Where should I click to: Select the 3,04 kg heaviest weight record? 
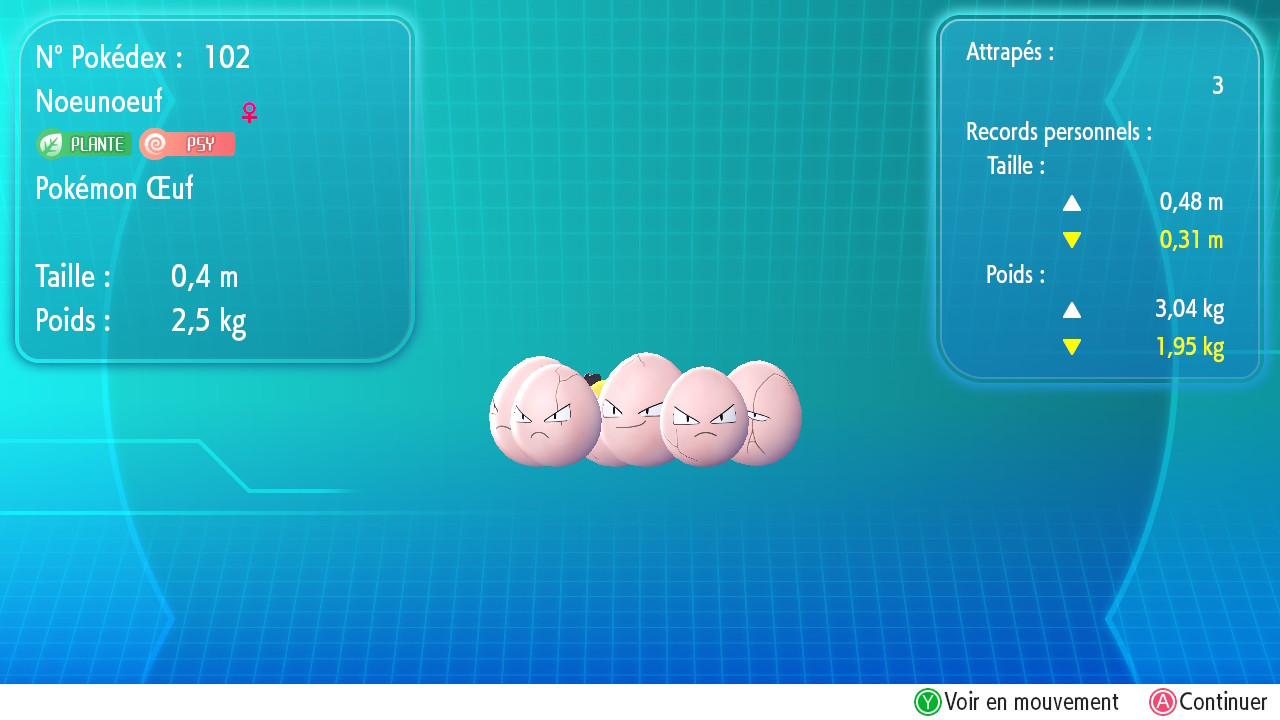point(1189,309)
